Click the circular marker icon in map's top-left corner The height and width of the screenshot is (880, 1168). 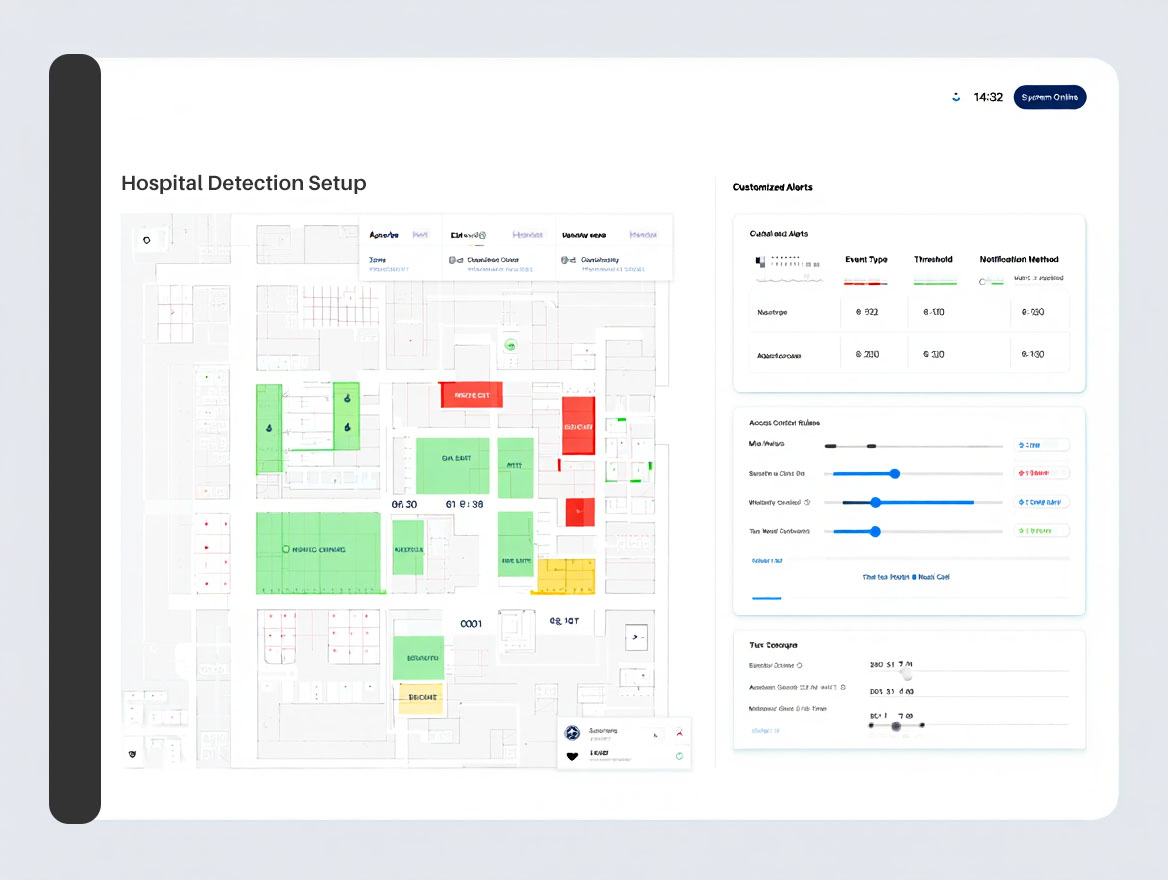pos(147,240)
